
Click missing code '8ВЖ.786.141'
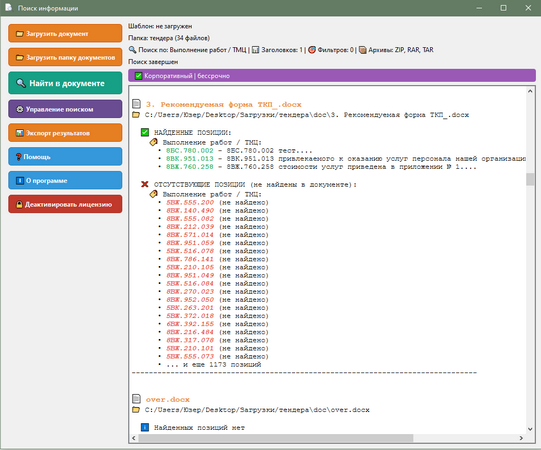190,259
